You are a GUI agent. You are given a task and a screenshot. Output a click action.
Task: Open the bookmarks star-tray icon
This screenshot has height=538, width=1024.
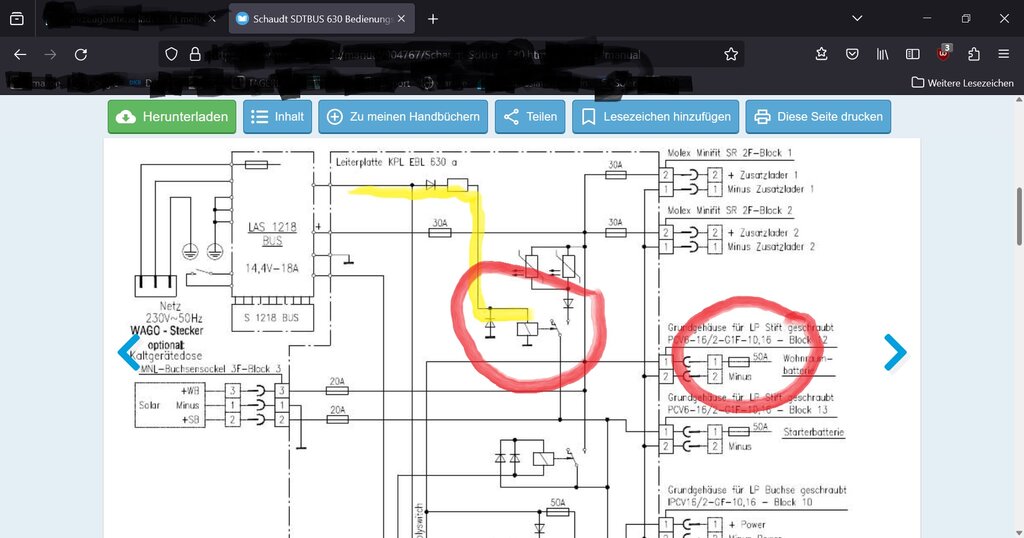[x=822, y=54]
